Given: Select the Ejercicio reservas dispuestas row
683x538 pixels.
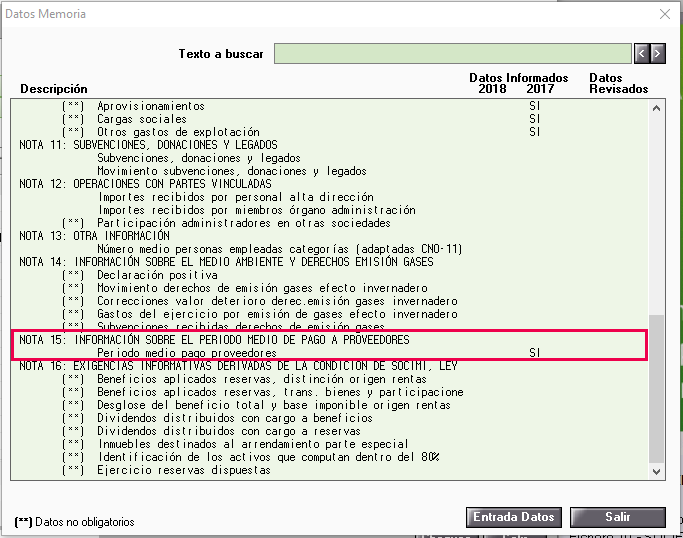Looking at the screenshot, I should click(330, 470).
